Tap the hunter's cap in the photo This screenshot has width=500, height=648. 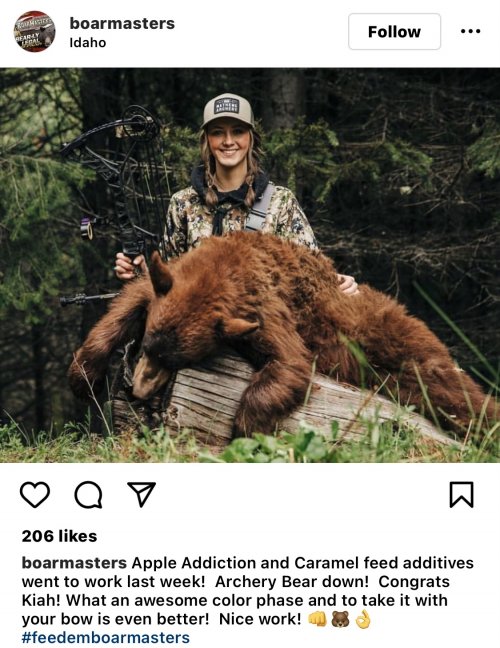click(228, 110)
